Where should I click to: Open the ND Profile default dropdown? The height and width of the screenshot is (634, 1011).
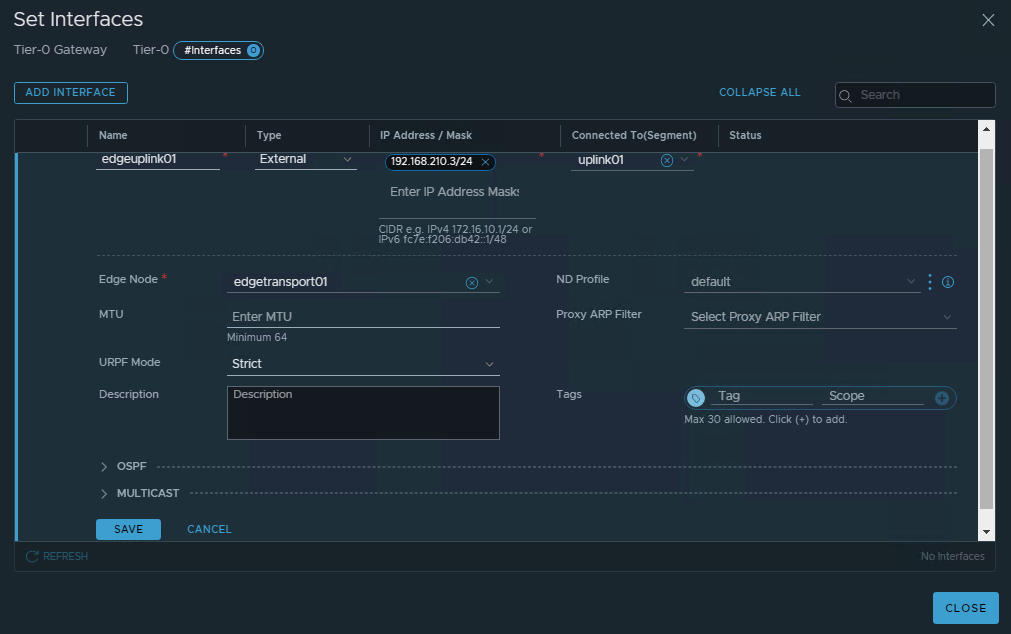click(x=800, y=282)
